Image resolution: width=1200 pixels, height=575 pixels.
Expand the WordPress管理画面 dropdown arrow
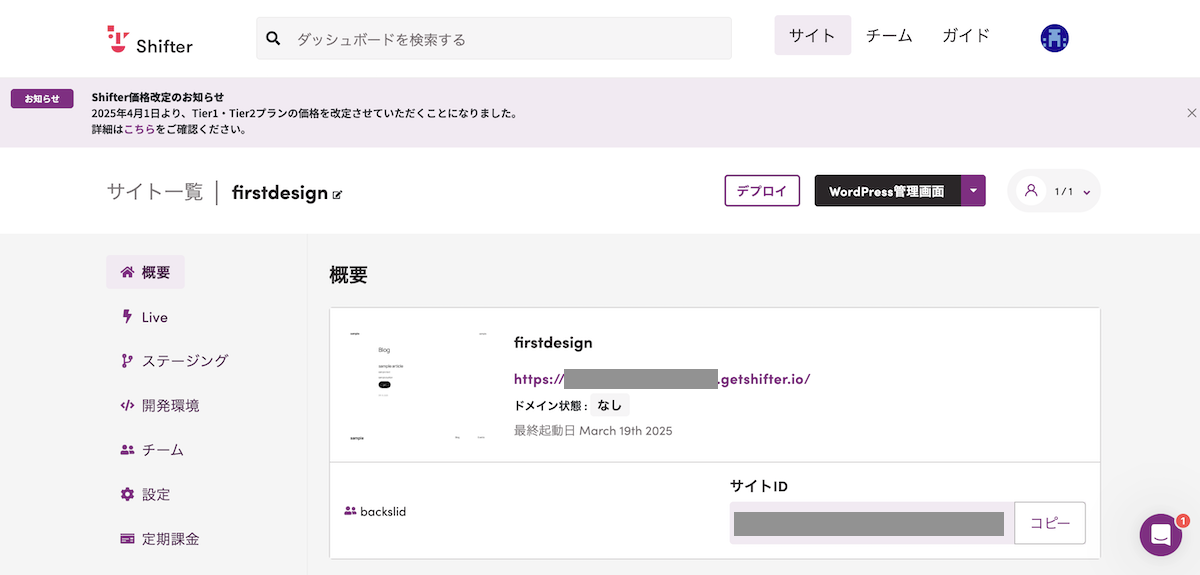coord(974,191)
